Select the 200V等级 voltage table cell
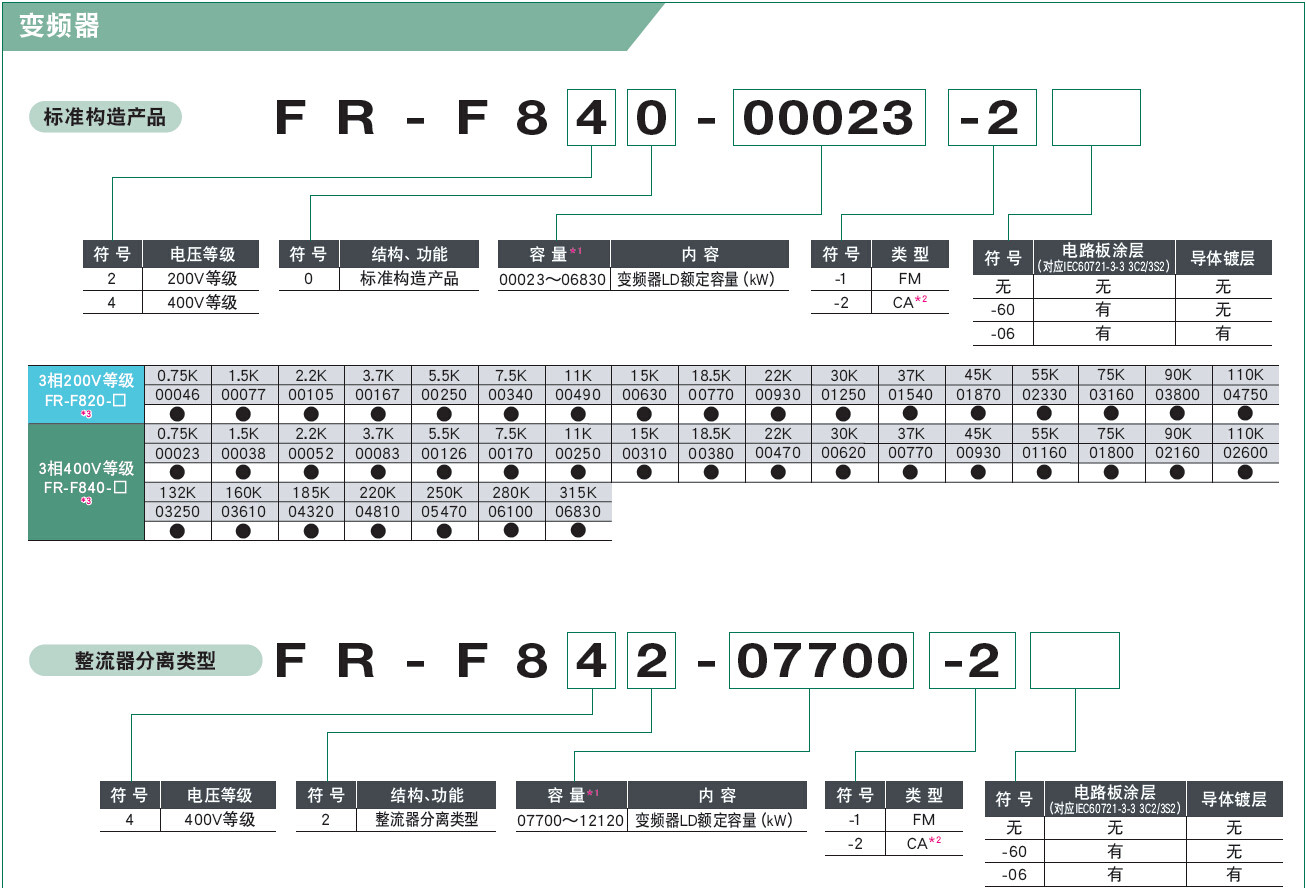 pyautogui.click(x=202, y=278)
